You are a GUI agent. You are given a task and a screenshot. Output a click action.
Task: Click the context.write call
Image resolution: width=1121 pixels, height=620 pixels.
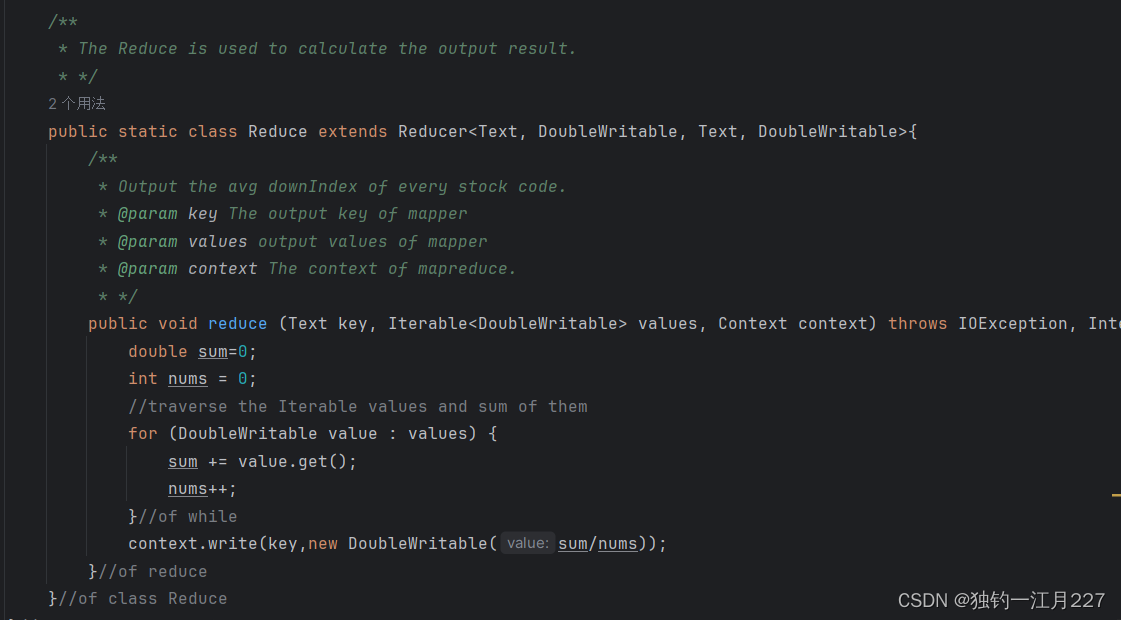pyautogui.click(x=193, y=544)
